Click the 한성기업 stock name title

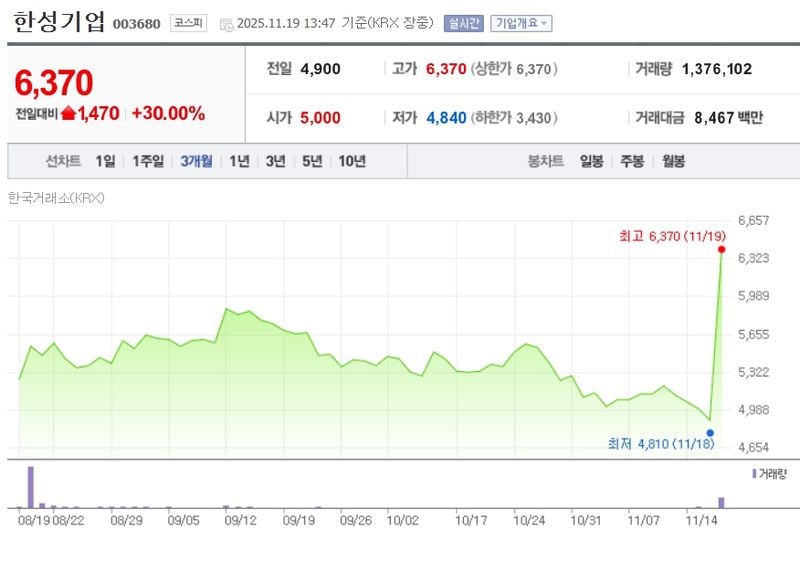coord(59,23)
